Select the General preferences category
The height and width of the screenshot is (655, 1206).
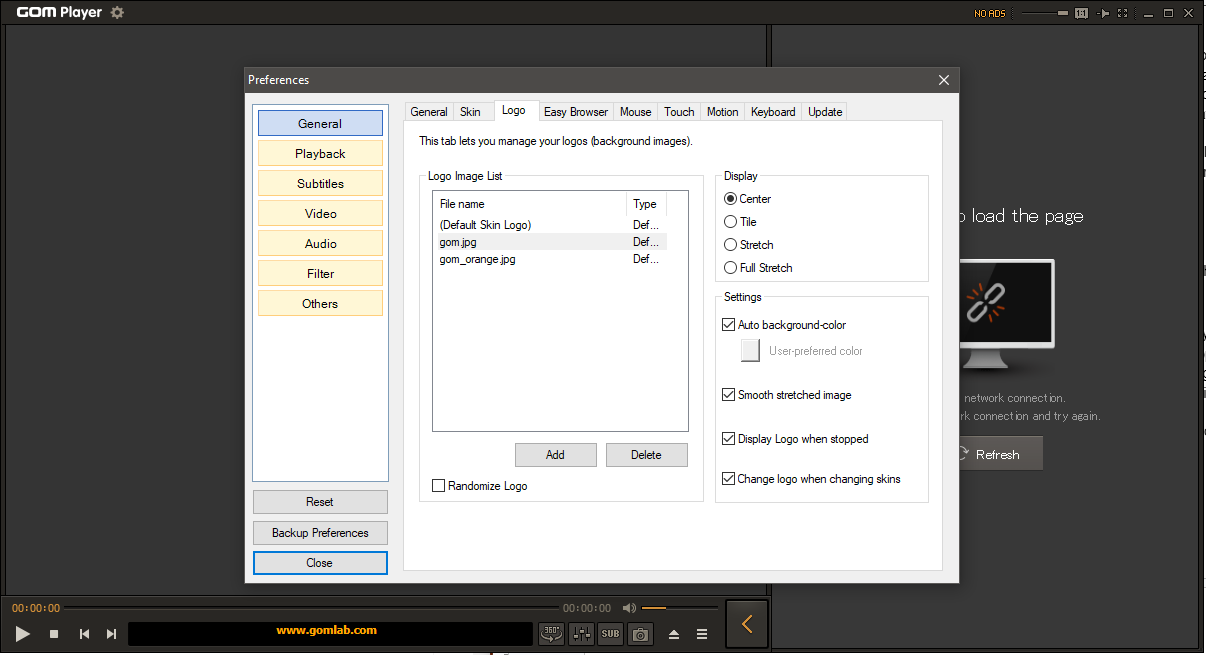pos(320,123)
